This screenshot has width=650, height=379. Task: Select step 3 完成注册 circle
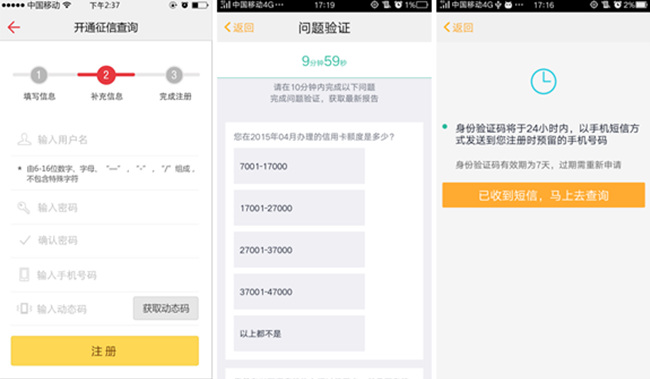pyautogui.click(x=174, y=75)
